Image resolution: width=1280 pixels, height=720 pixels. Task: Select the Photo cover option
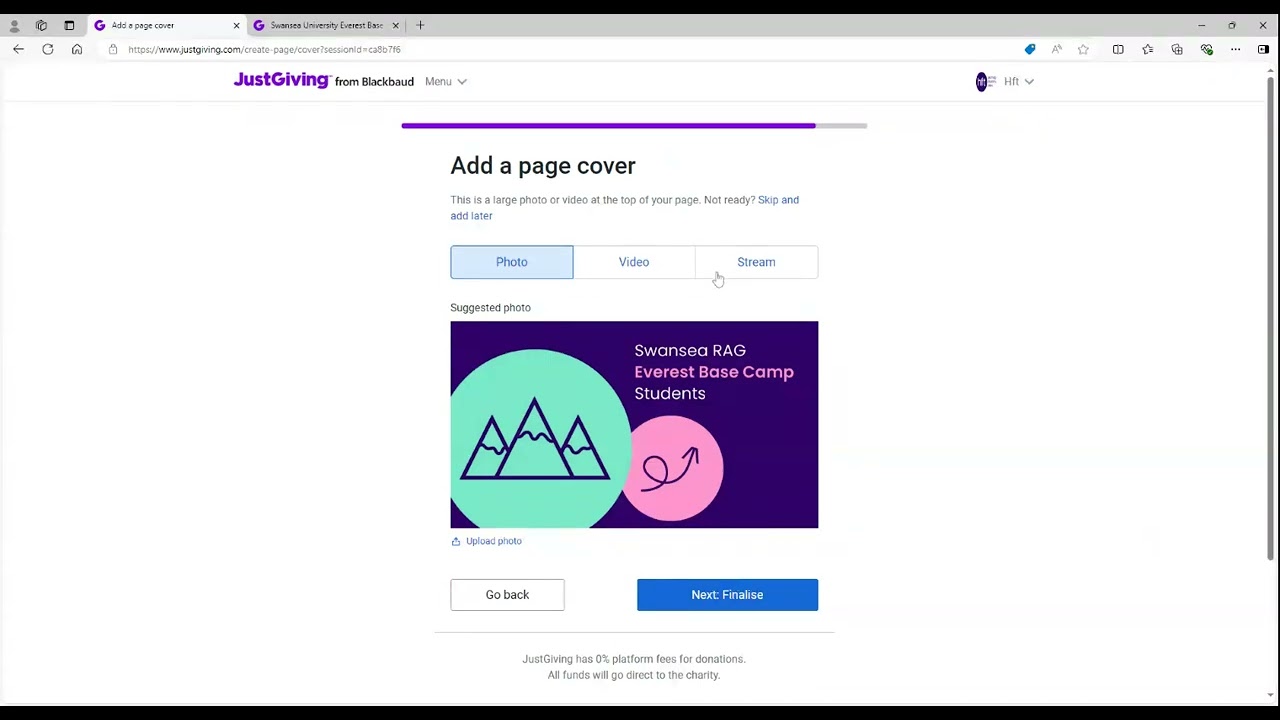click(511, 262)
